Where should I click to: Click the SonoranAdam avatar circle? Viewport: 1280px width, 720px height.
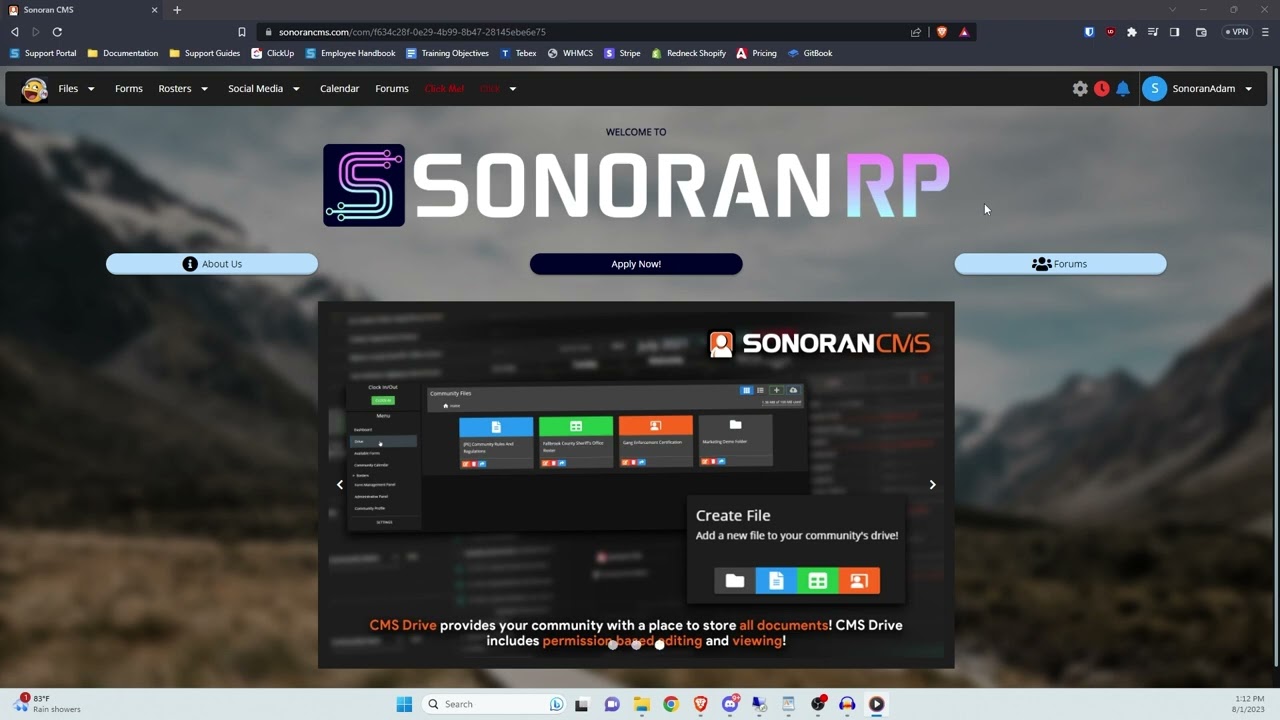click(1154, 89)
